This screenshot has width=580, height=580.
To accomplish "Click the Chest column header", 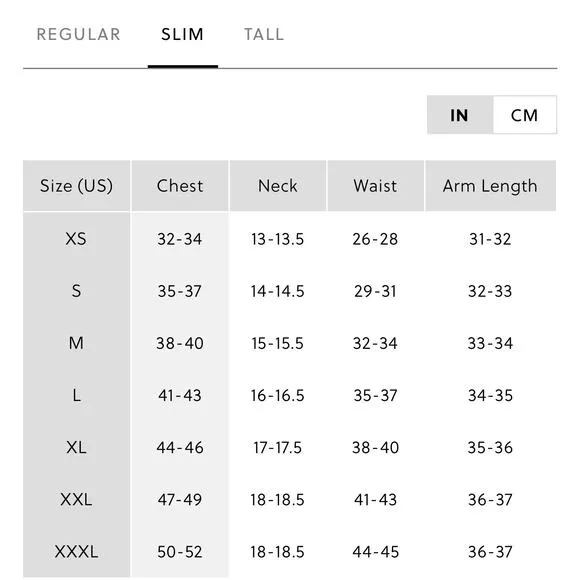I will 180,186.
